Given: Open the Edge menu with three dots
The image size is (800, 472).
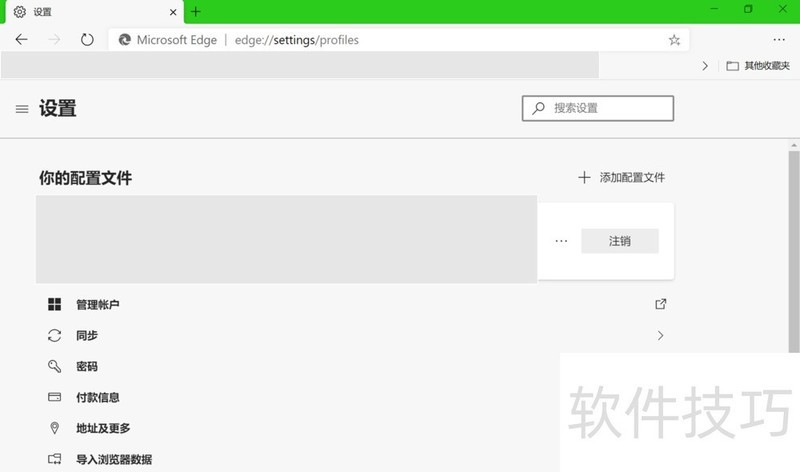Looking at the screenshot, I should (779, 40).
